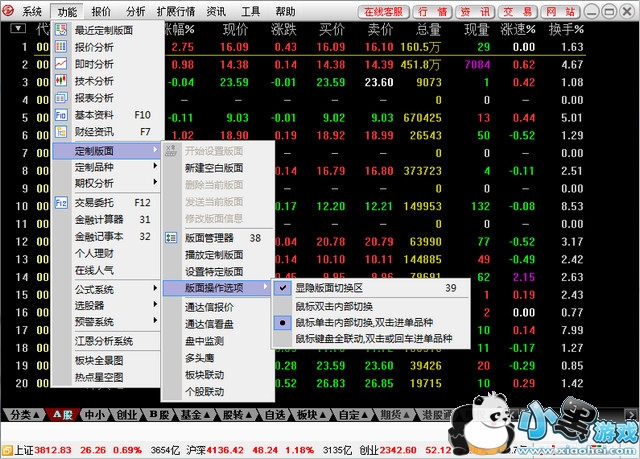Choose 多头鹰 menu entry

click(x=217, y=358)
